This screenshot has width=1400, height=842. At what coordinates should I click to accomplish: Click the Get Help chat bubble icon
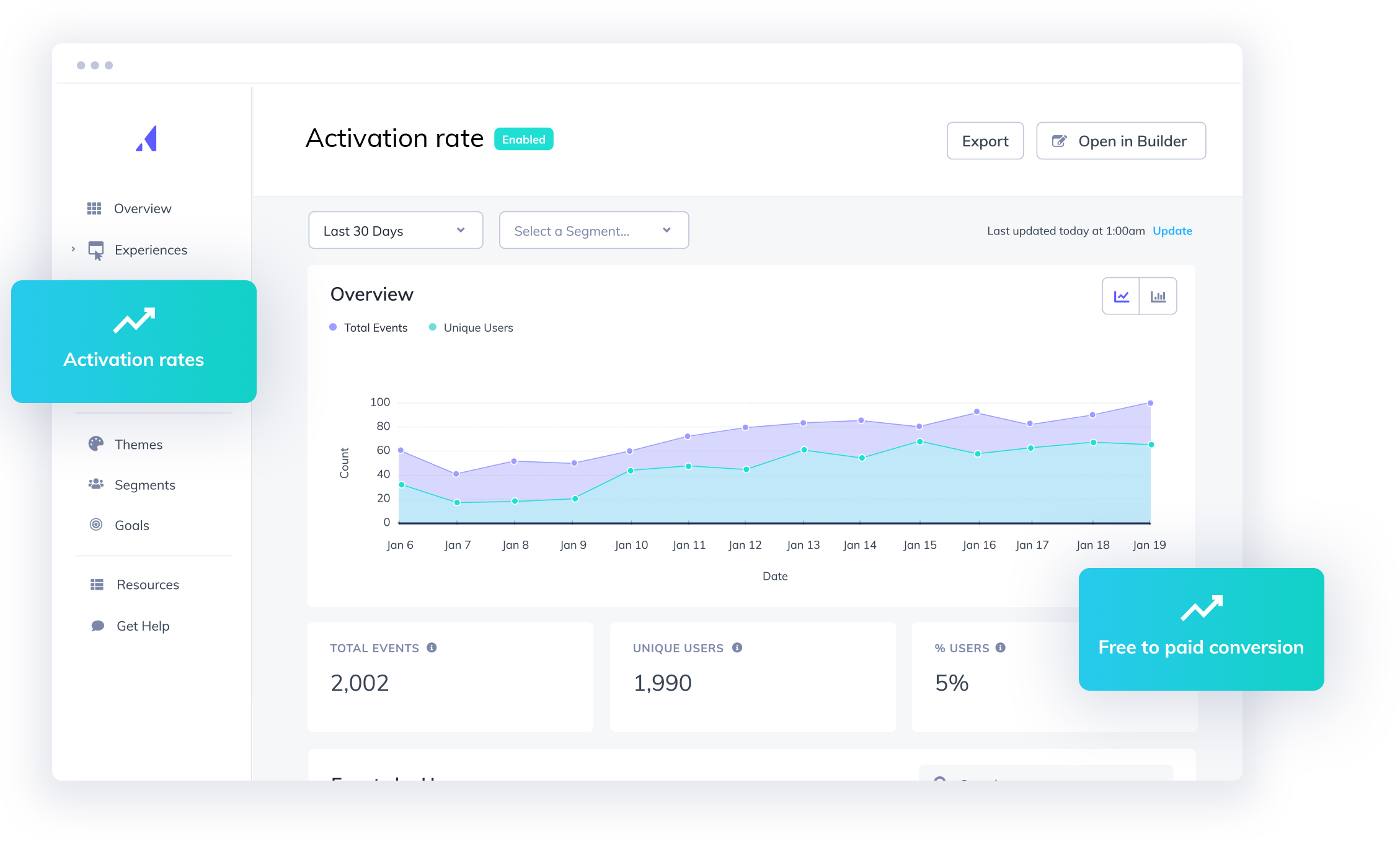[97, 626]
